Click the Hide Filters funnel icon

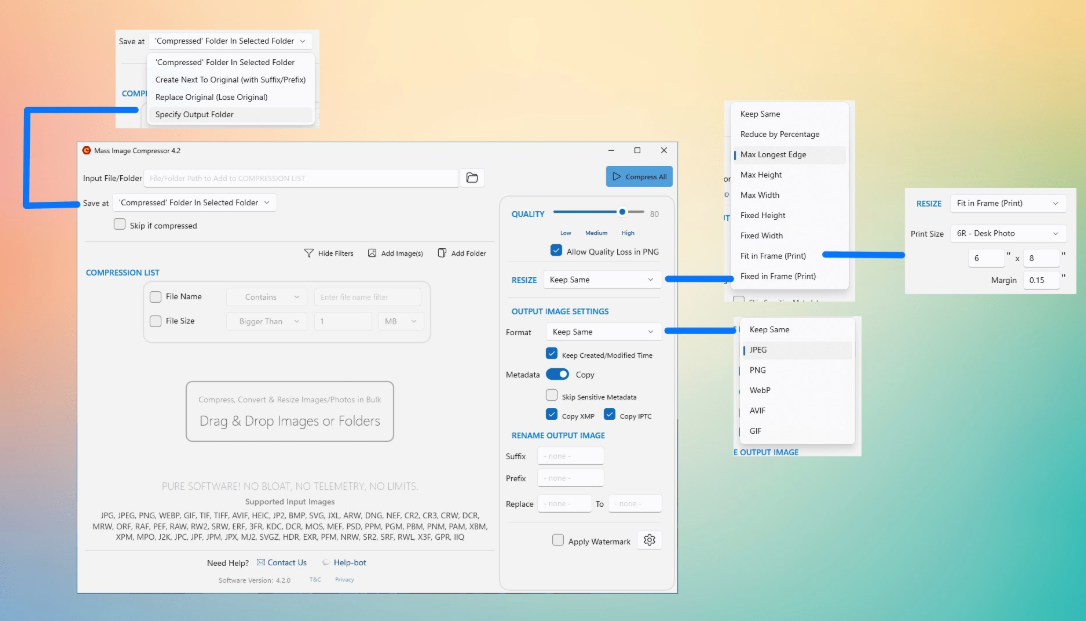309,254
